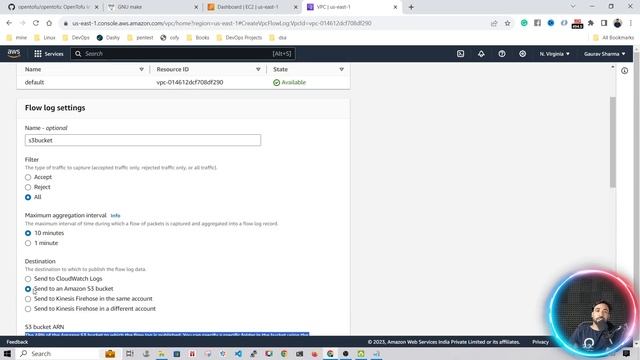Sort by the Name column arrow
Screen dimensions: 640x360
click(x=142, y=69)
